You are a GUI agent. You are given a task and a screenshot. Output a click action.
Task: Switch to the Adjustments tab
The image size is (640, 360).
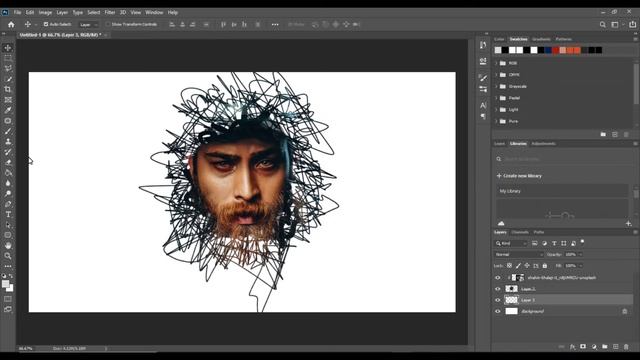tap(544, 144)
